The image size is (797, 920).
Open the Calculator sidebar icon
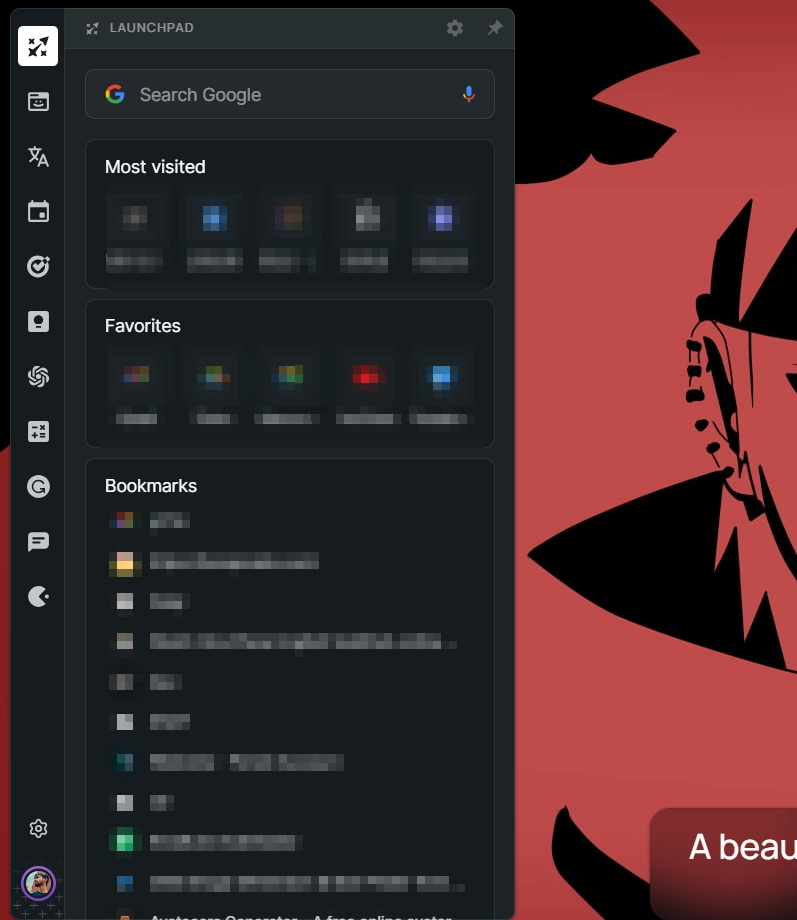[x=38, y=432]
